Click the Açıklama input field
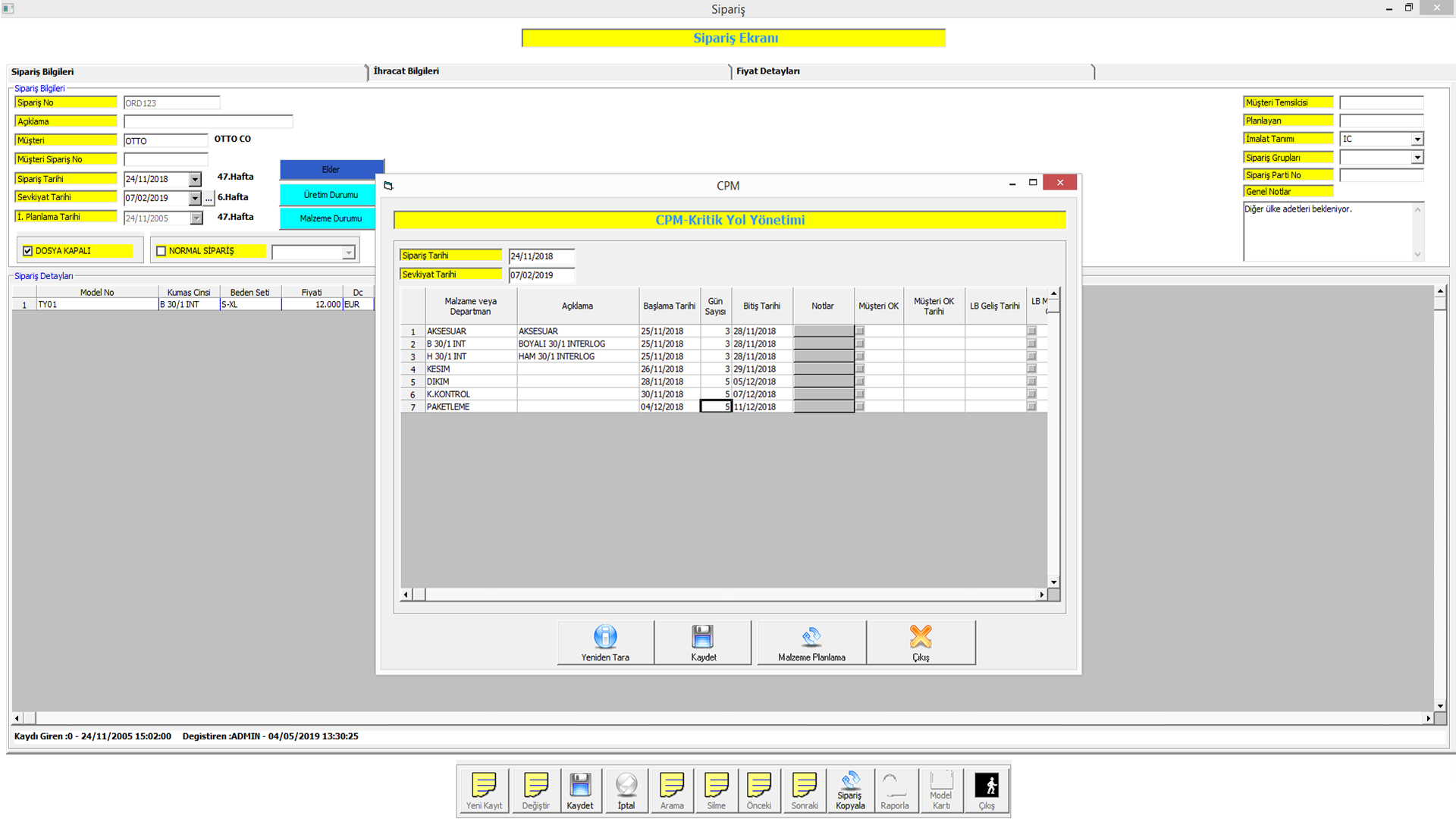 click(208, 122)
